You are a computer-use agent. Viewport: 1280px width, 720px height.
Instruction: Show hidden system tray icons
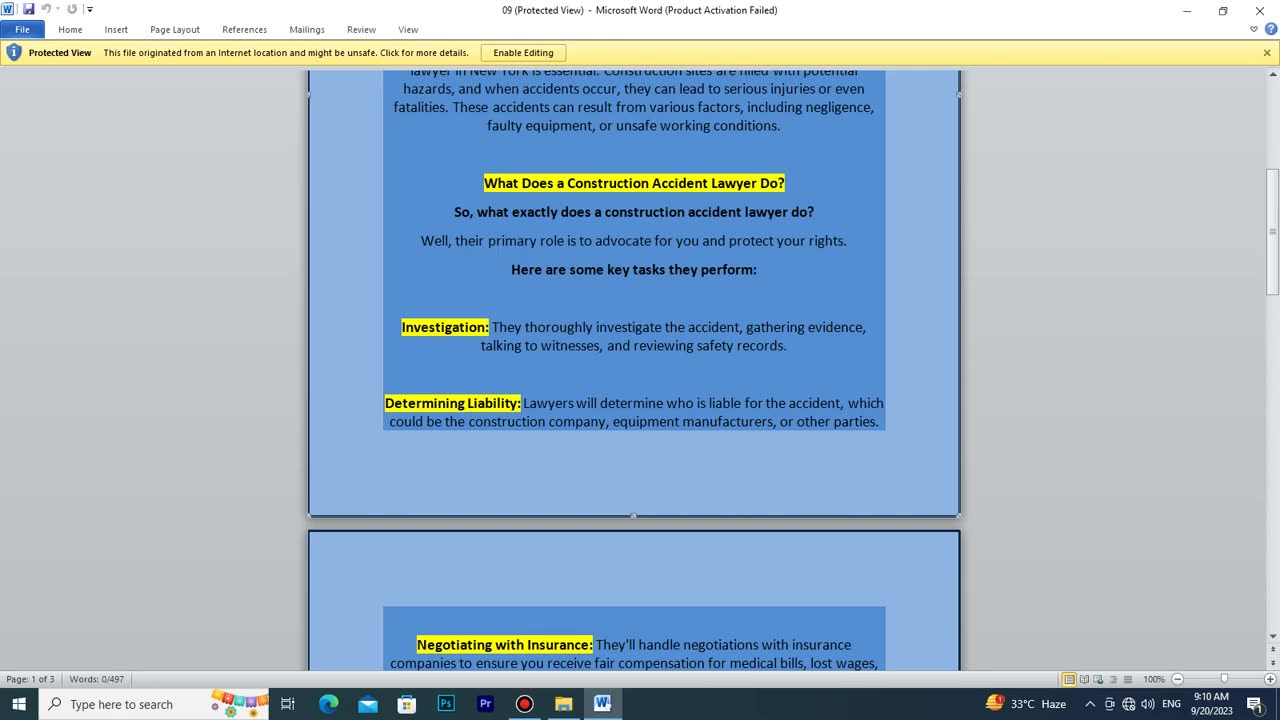coord(1090,704)
